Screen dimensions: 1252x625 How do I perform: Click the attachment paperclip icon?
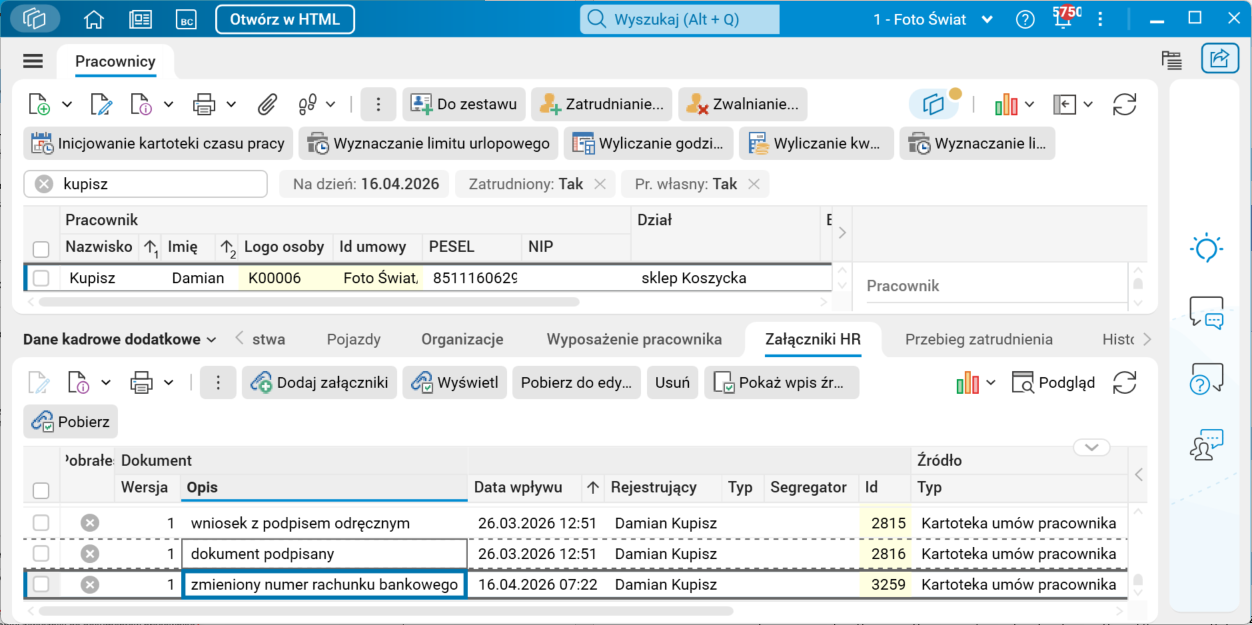point(267,104)
